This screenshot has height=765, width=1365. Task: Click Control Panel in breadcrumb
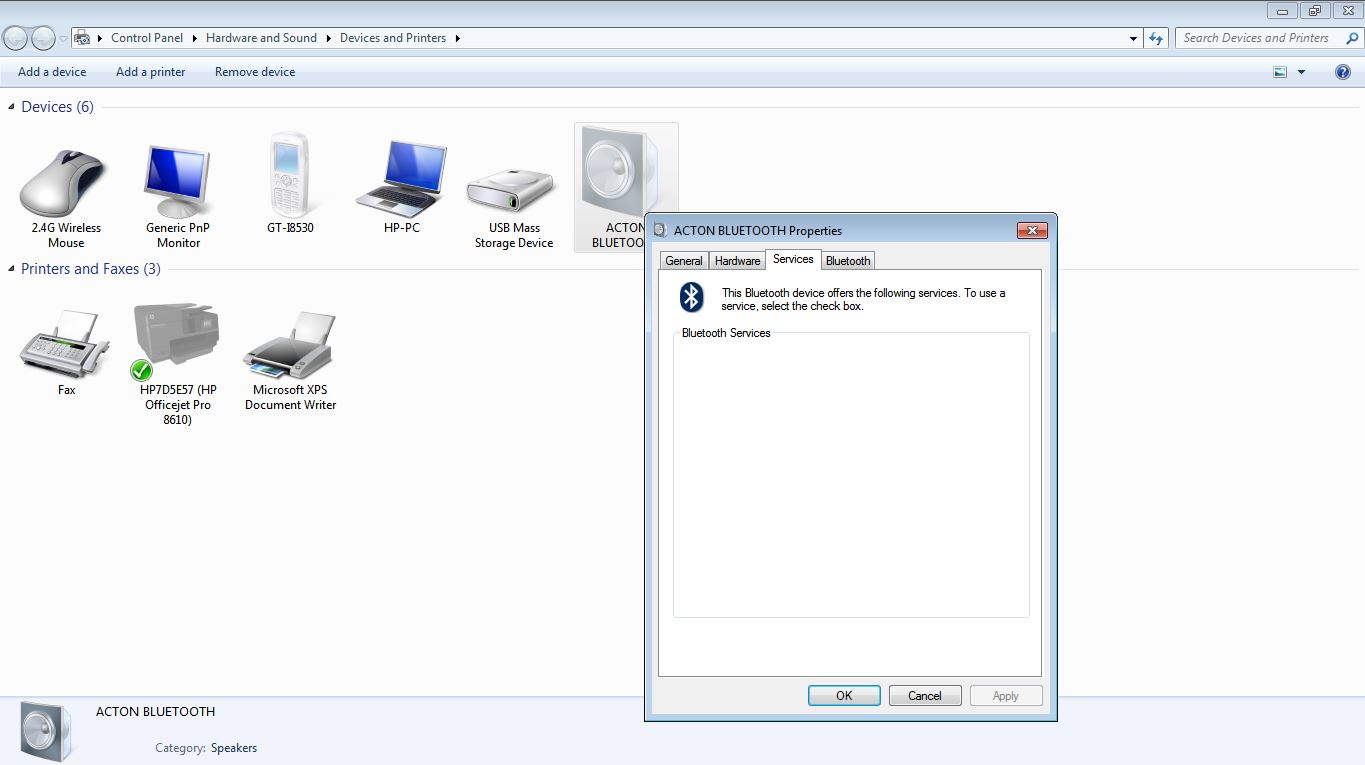147,38
